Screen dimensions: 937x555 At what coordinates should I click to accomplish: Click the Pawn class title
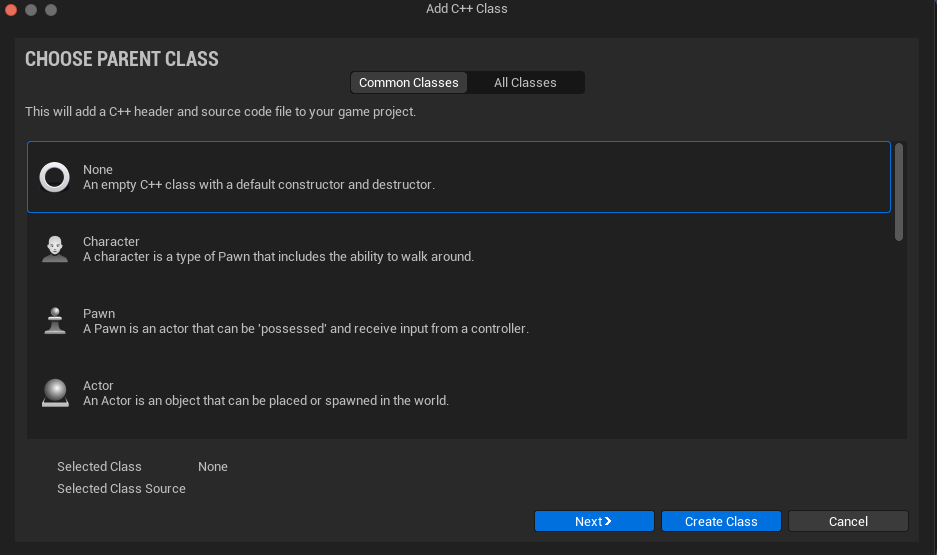coord(99,314)
